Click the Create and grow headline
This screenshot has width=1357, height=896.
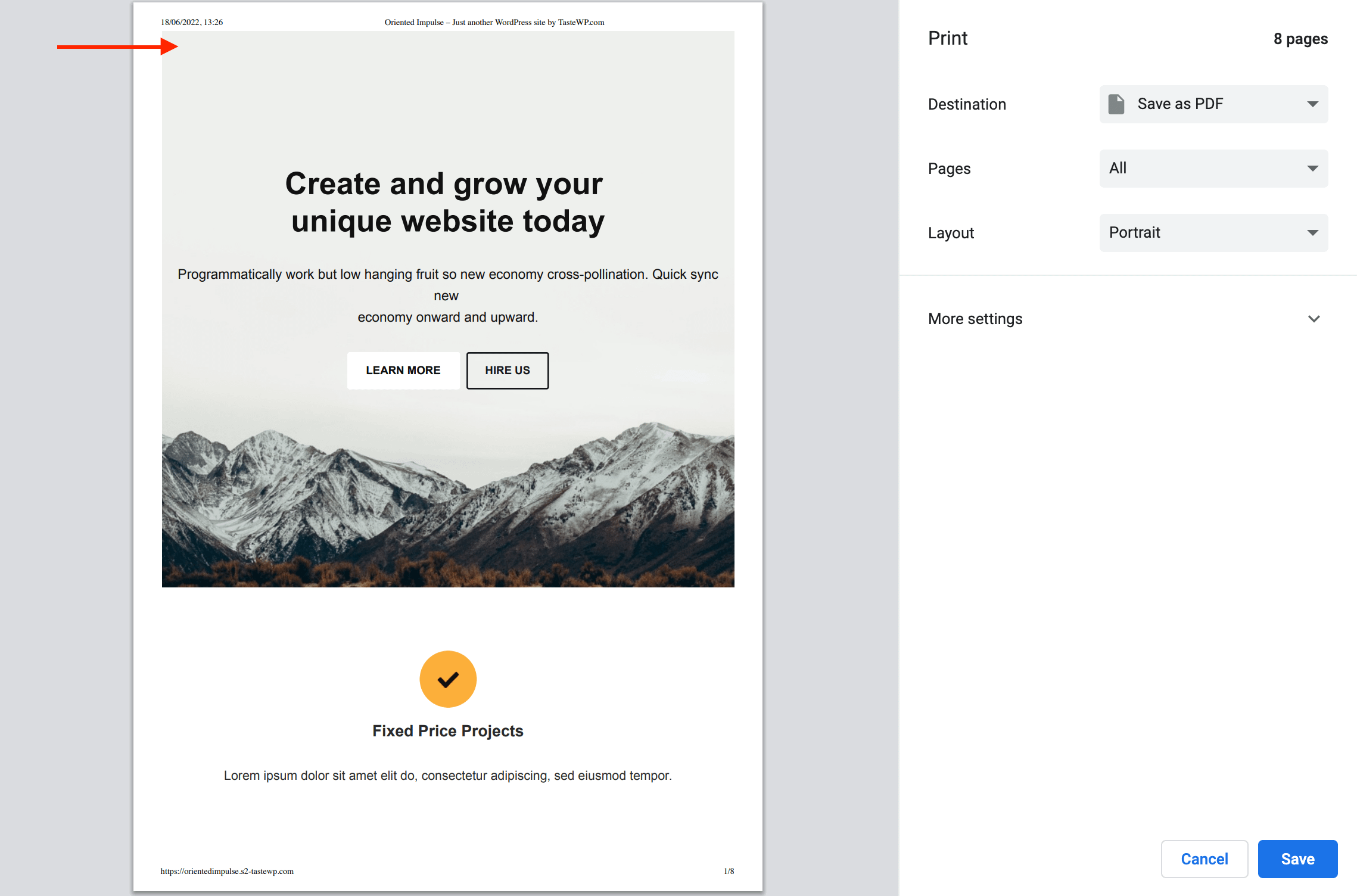(445, 202)
